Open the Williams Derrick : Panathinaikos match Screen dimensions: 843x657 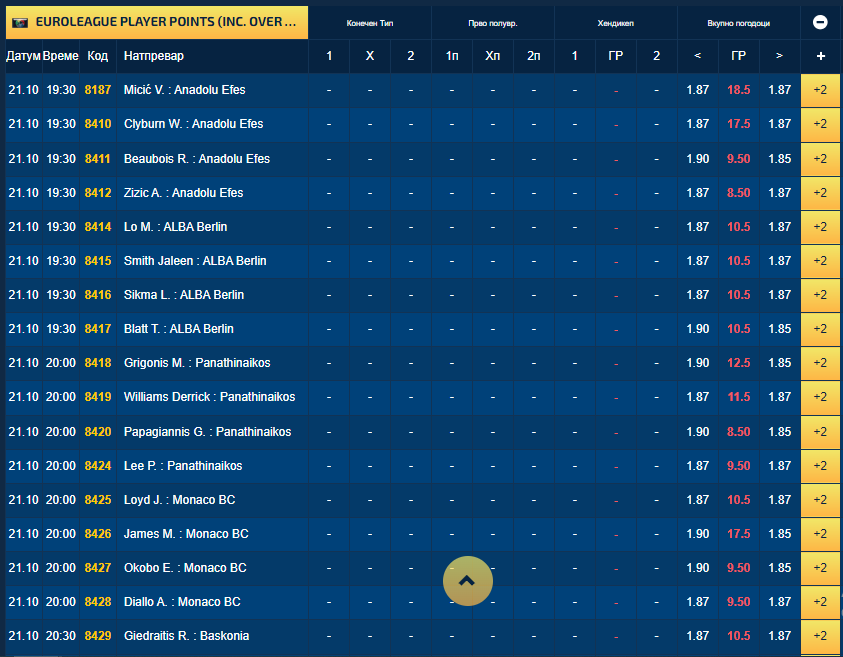(x=210, y=397)
